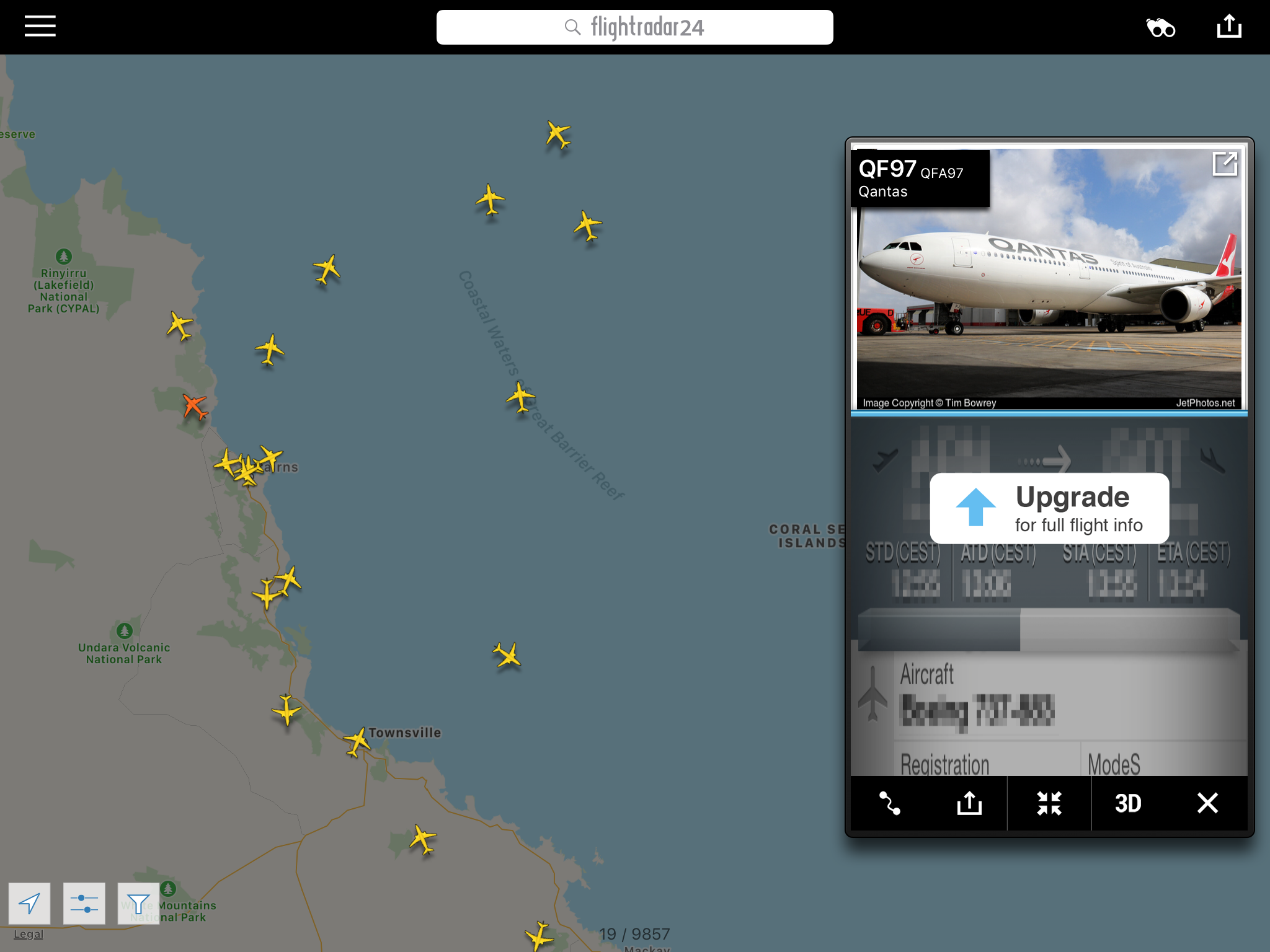The image size is (1270, 952).
Task: Select the aircraft near Townsville
Action: 357,741
